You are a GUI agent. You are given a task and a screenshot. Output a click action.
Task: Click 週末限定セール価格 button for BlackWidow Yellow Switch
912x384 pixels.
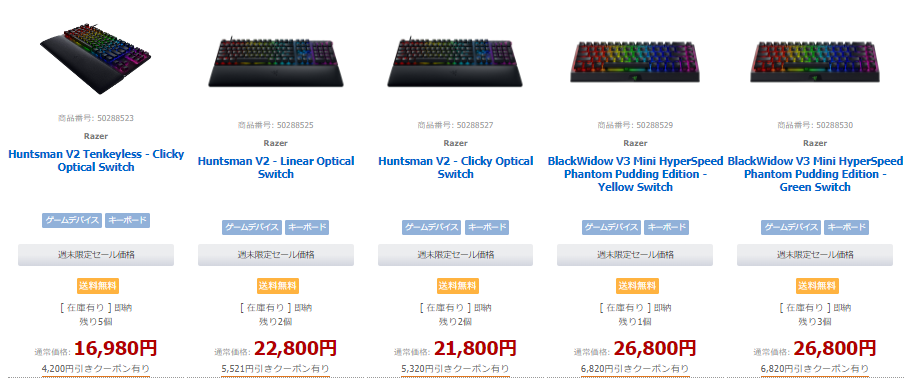click(635, 255)
